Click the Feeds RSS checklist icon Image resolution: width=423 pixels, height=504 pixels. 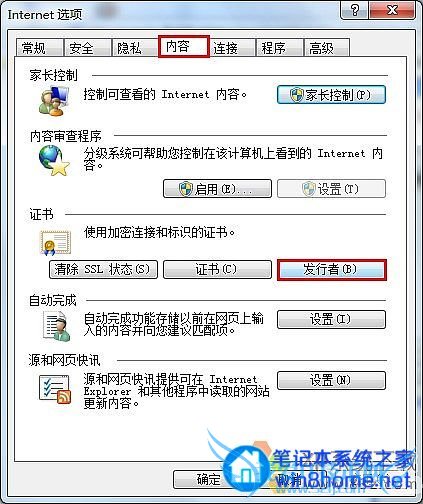(x=55, y=389)
